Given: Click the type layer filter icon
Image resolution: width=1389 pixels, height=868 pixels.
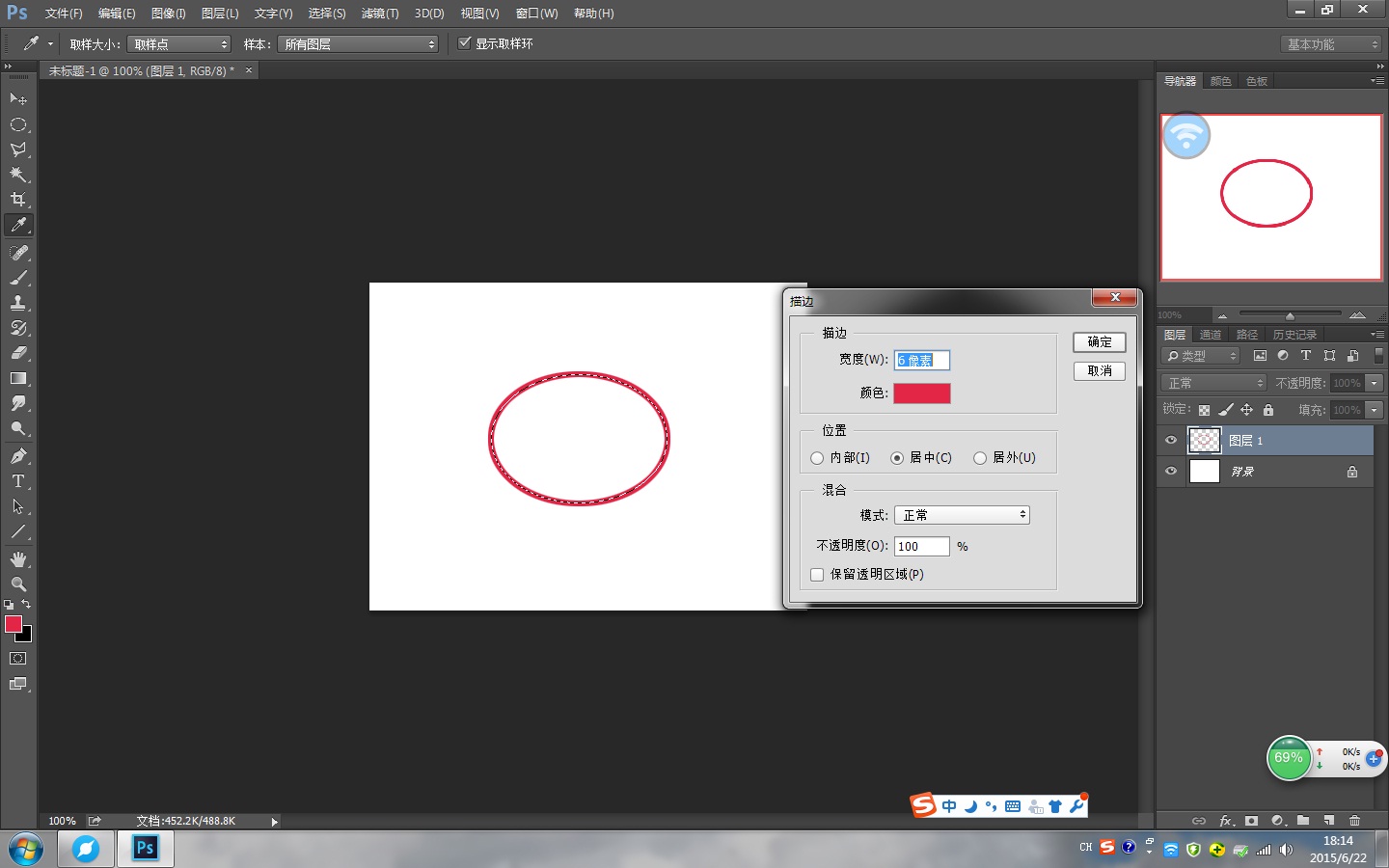Looking at the screenshot, I should pos(1306,356).
